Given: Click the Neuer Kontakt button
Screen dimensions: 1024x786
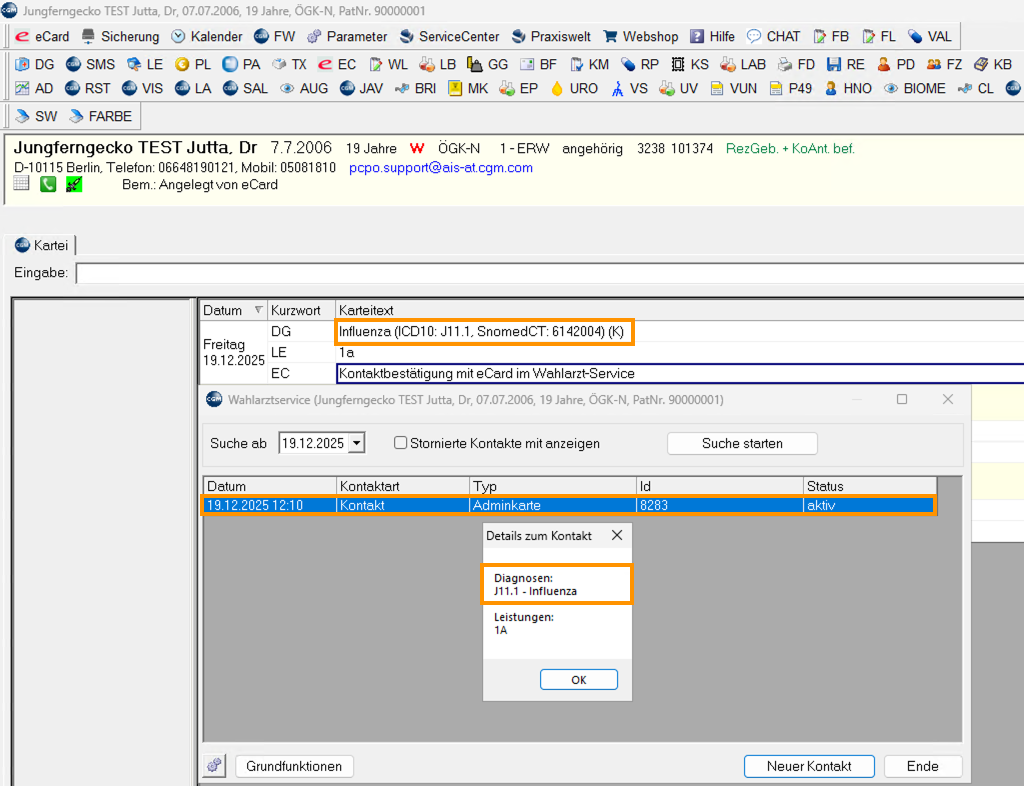Looking at the screenshot, I should click(808, 766).
